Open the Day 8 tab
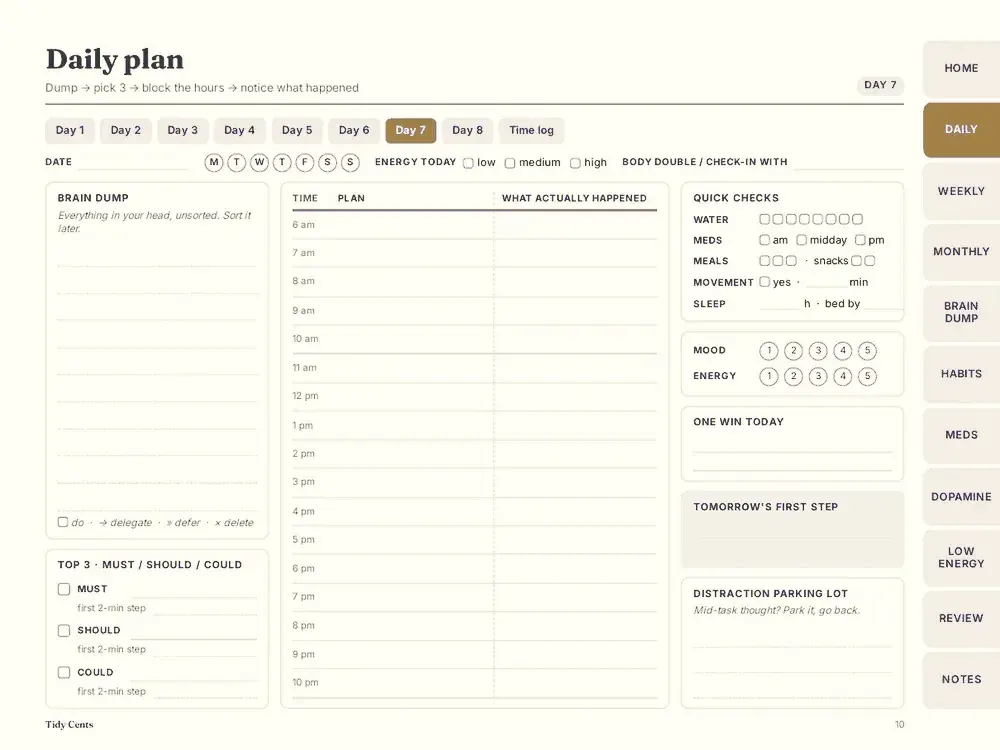This screenshot has width=1000, height=750. coord(467,130)
